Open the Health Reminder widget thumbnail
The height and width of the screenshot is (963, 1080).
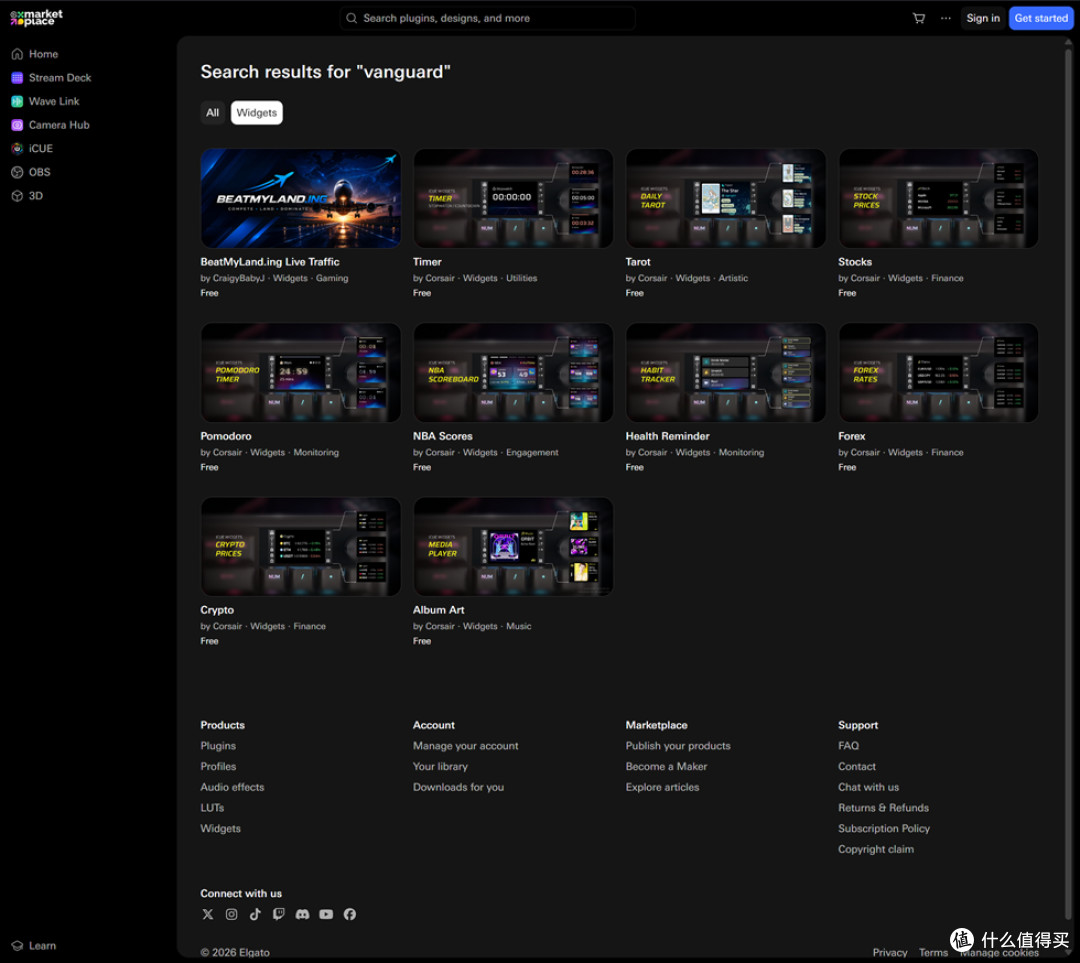point(725,373)
